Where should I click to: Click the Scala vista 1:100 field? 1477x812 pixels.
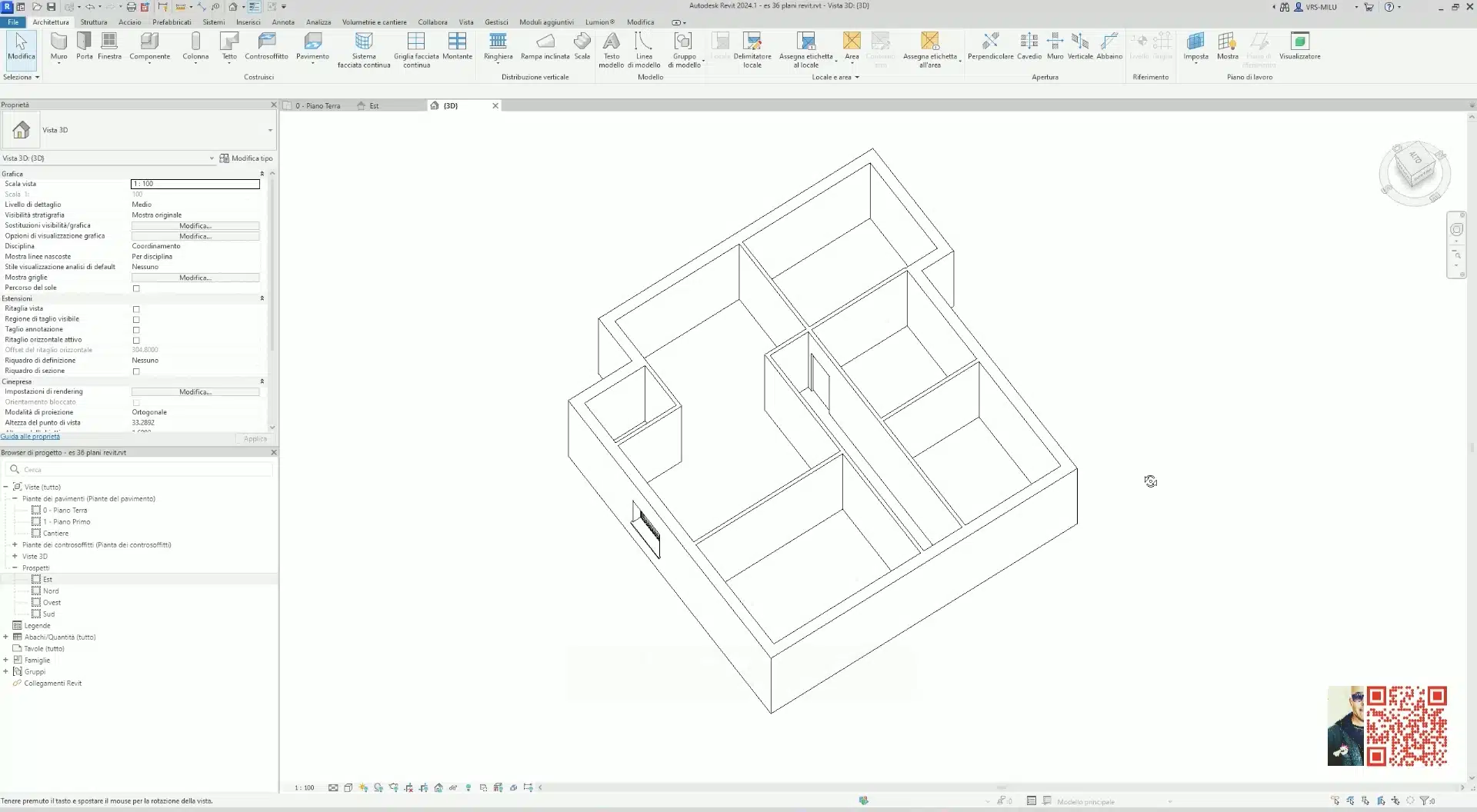pyautogui.click(x=195, y=184)
